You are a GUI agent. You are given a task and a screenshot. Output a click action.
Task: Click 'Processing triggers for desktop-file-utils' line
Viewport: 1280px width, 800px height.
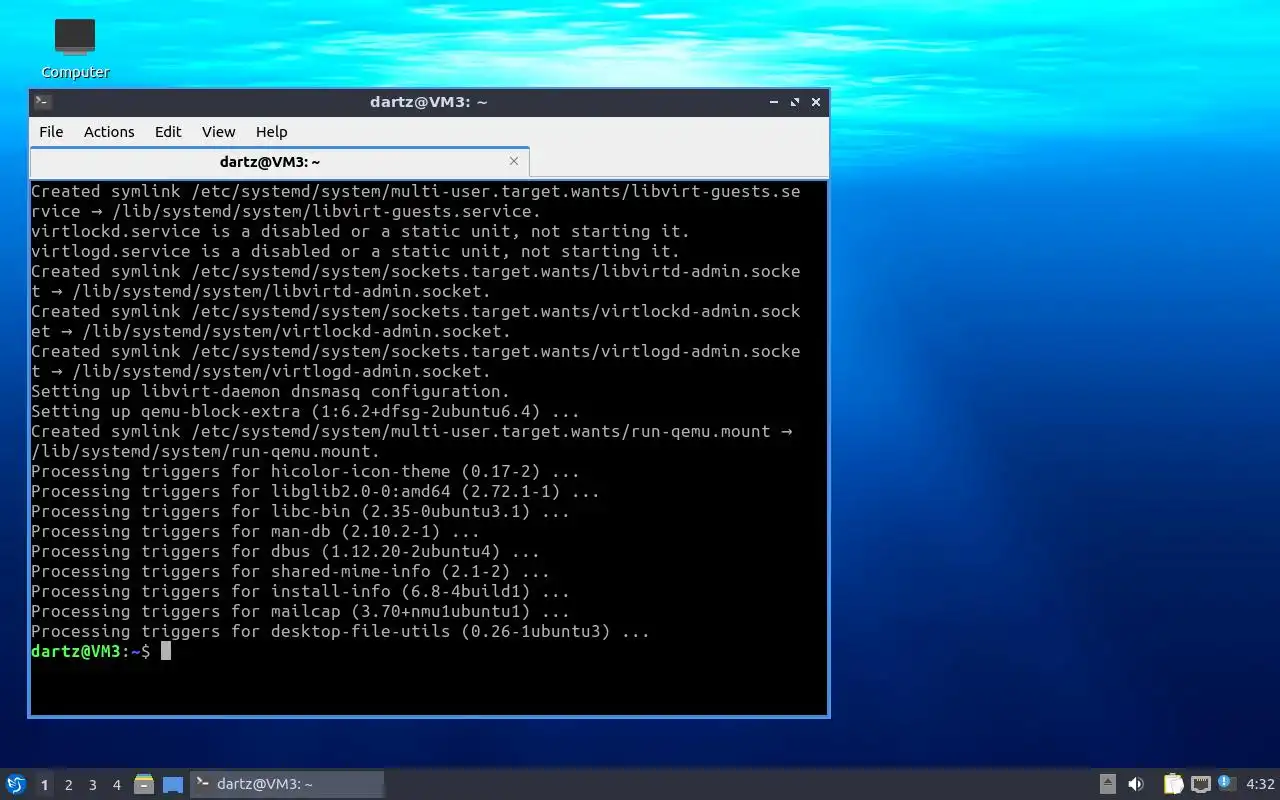pos(340,631)
